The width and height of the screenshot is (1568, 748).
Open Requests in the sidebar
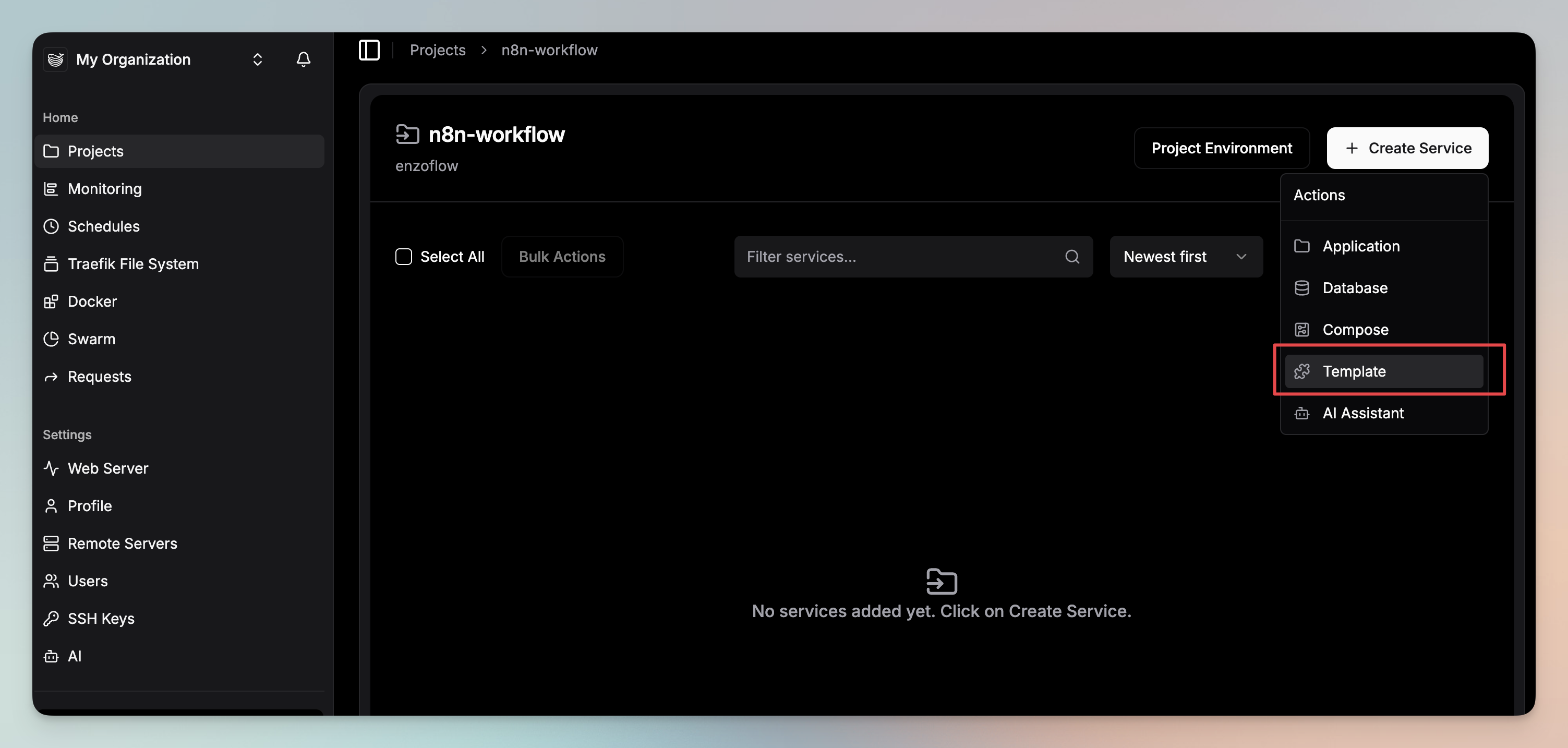tap(179, 377)
